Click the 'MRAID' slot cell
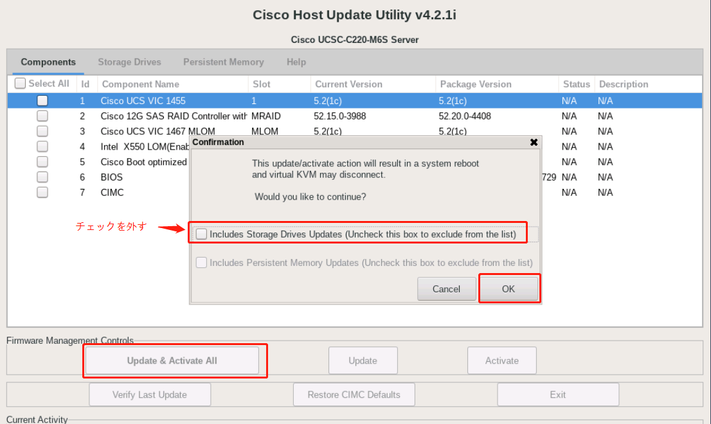The height and width of the screenshot is (424, 711). pos(266,116)
